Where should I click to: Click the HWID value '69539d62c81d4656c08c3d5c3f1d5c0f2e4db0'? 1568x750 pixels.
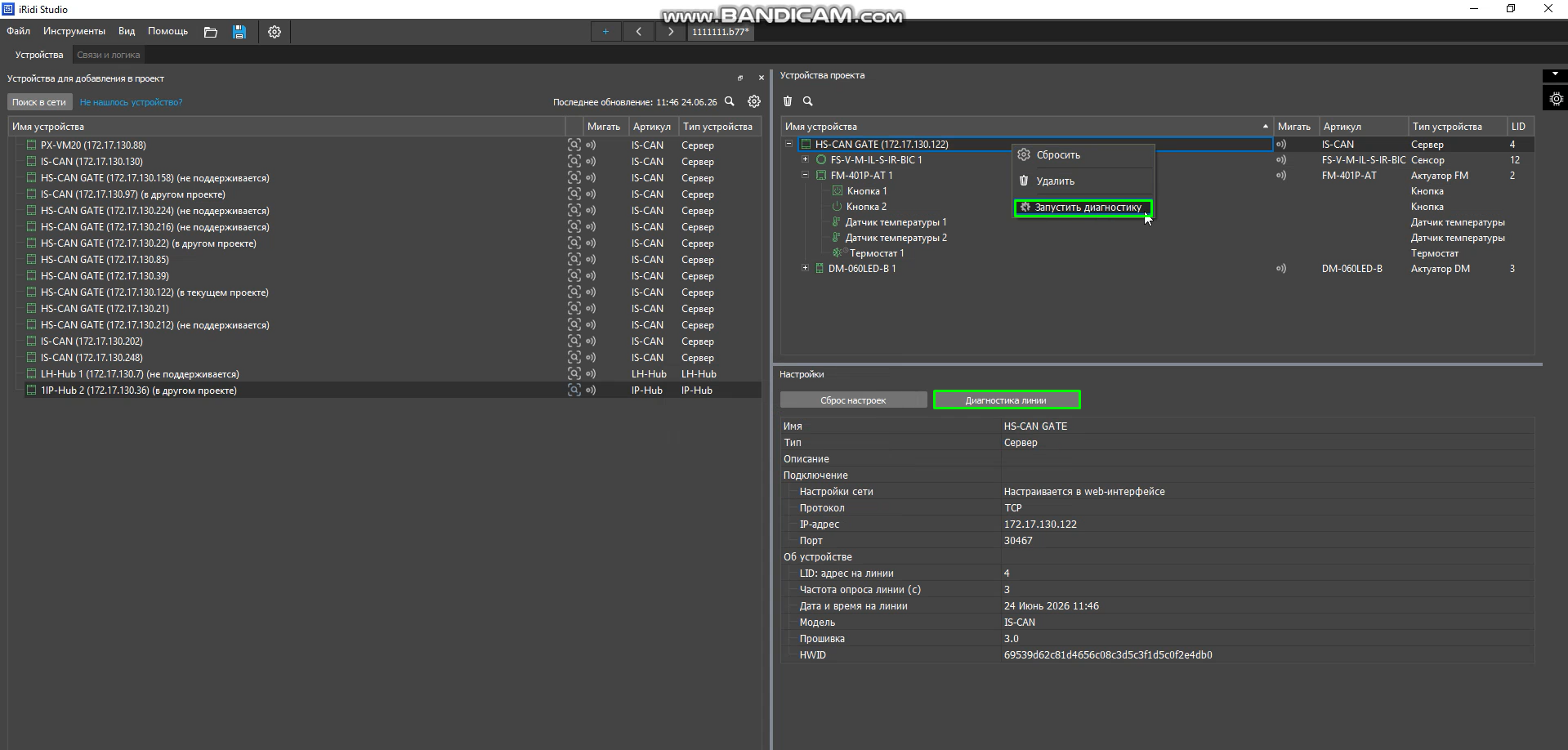(x=1108, y=655)
